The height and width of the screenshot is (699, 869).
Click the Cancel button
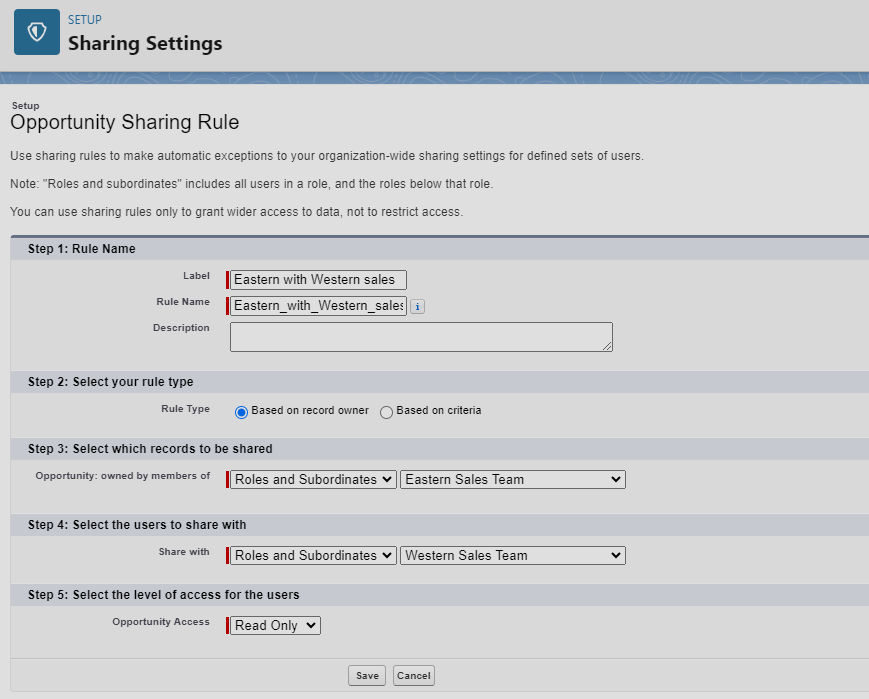tap(413, 676)
